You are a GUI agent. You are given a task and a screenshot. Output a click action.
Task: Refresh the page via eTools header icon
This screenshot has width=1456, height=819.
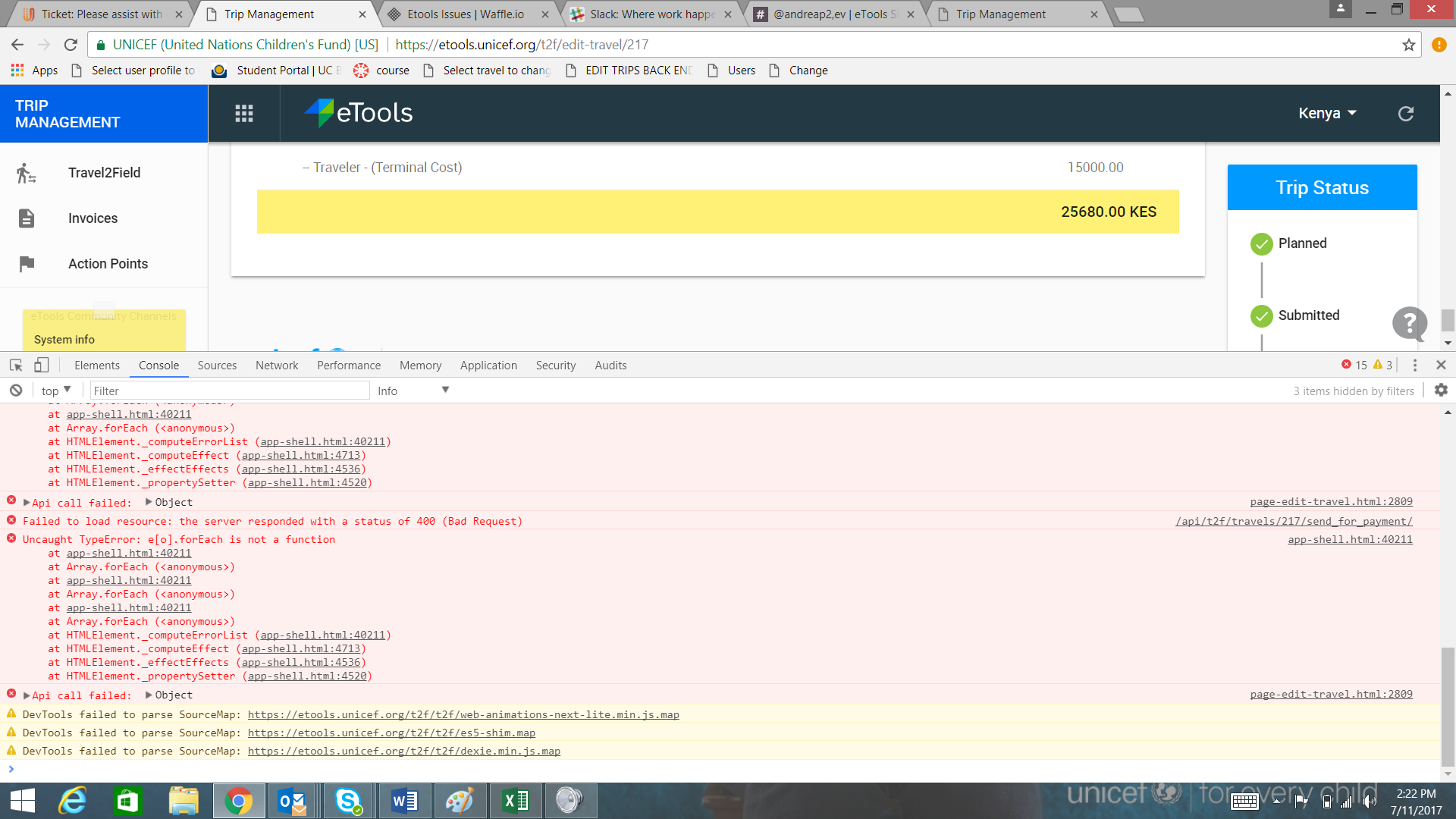[x=1406, y=113]
